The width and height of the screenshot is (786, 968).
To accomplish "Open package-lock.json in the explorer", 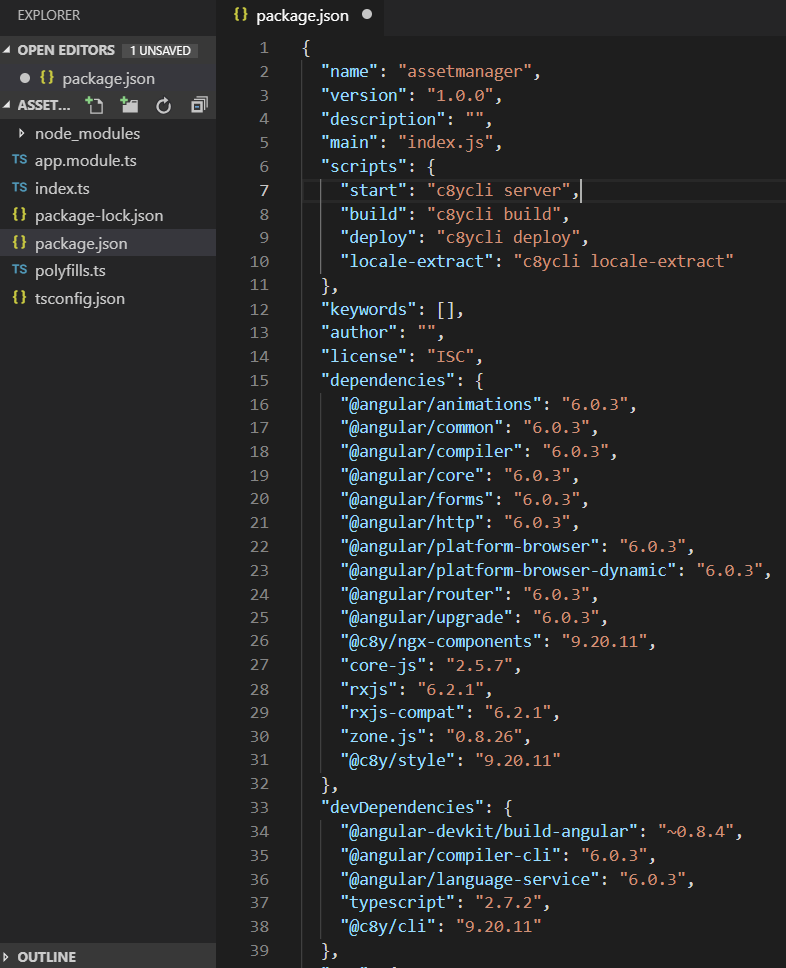I will pos(98,215).
